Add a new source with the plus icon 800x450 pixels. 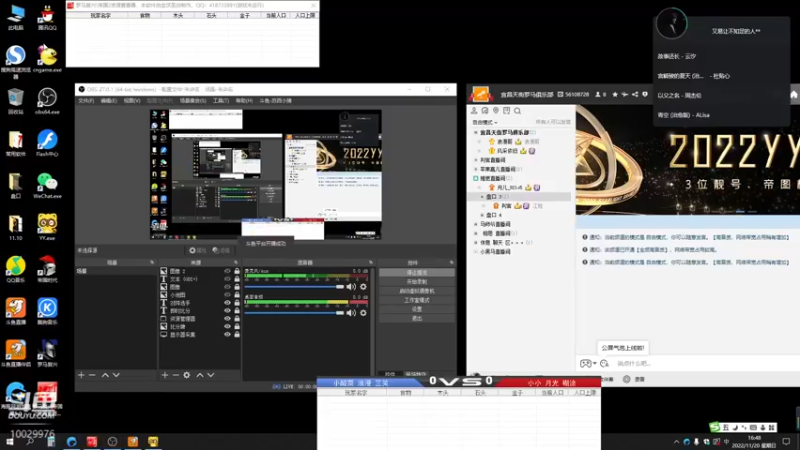(164, 375)
